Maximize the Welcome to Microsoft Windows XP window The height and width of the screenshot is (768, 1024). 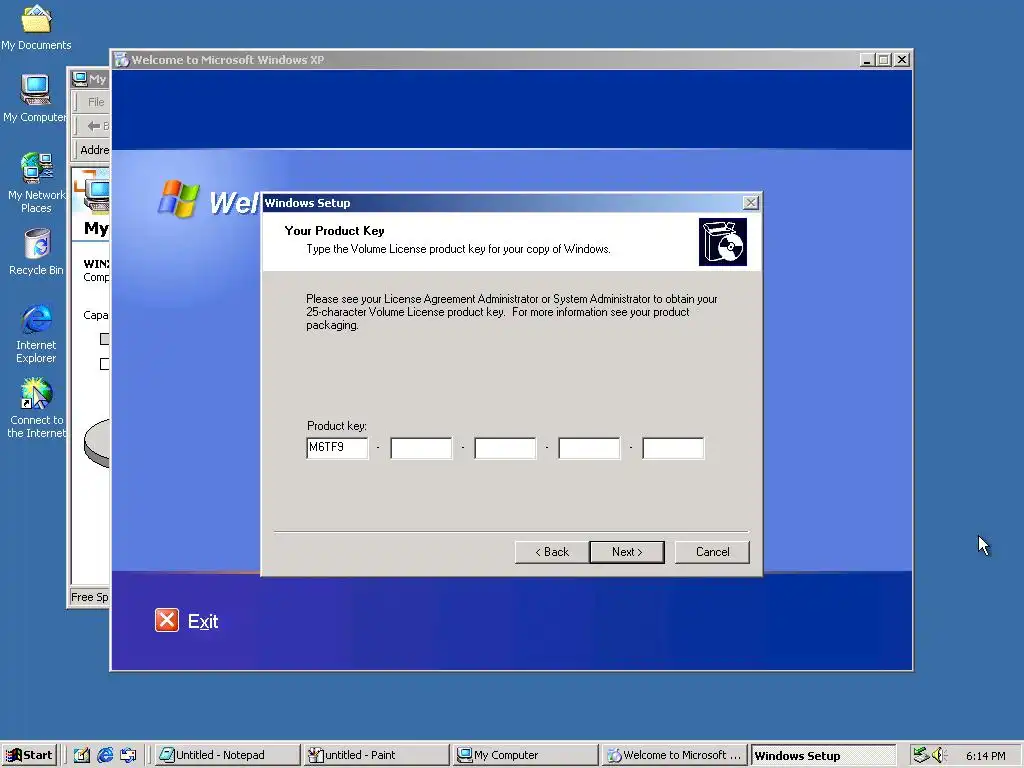point(884,60)
